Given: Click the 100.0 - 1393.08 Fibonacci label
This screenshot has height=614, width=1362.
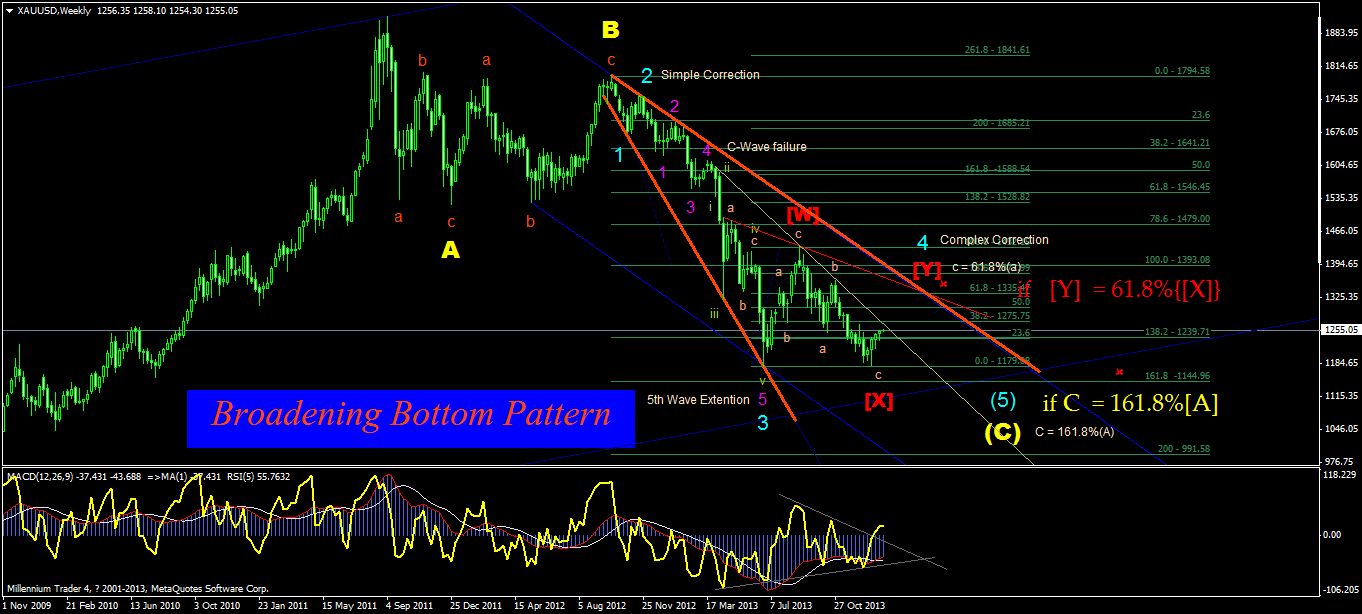Looking at the screenshot, I should click(1177, 259).
